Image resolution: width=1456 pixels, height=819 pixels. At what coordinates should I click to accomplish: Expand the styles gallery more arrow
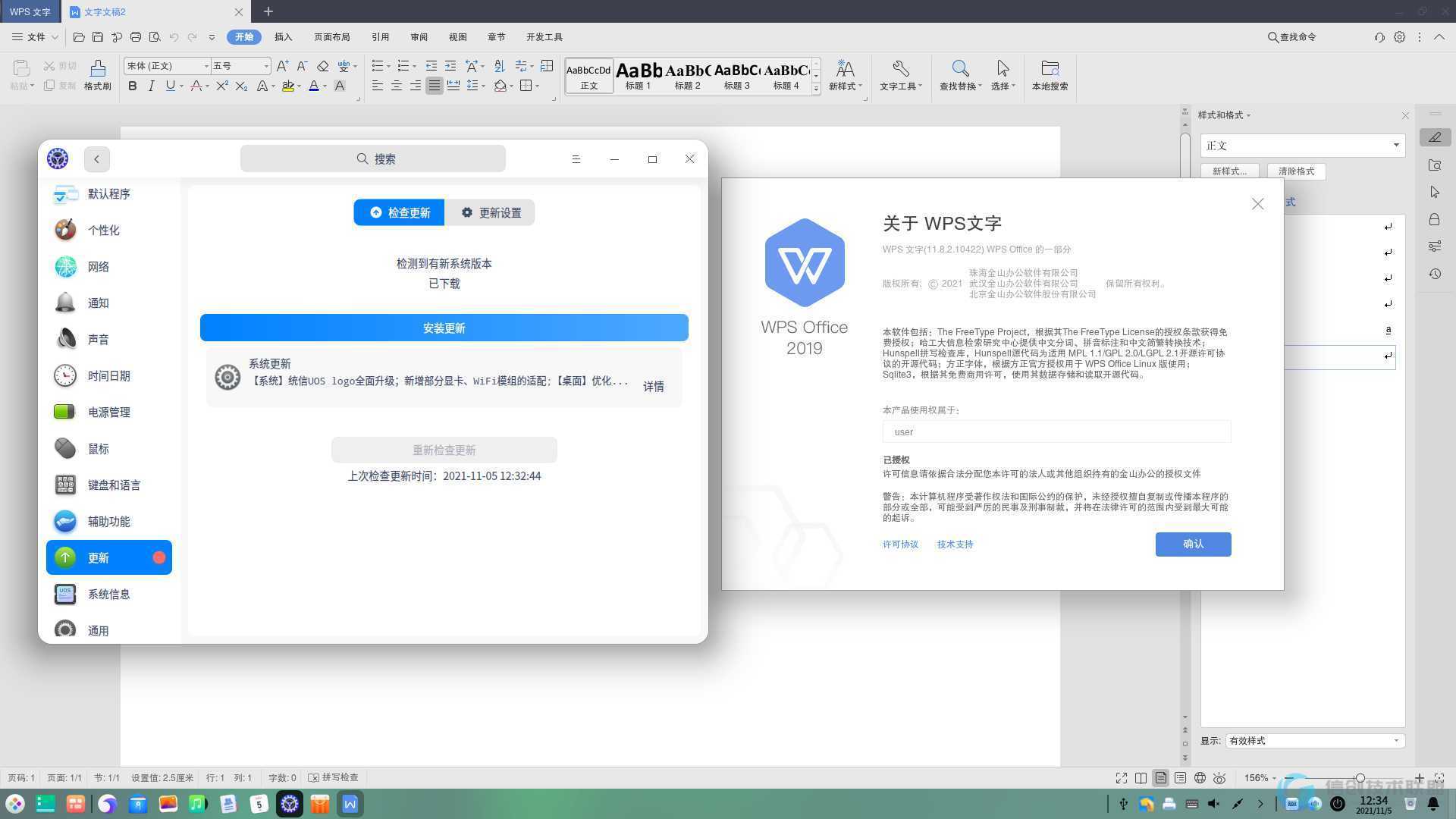coord(816,89)
